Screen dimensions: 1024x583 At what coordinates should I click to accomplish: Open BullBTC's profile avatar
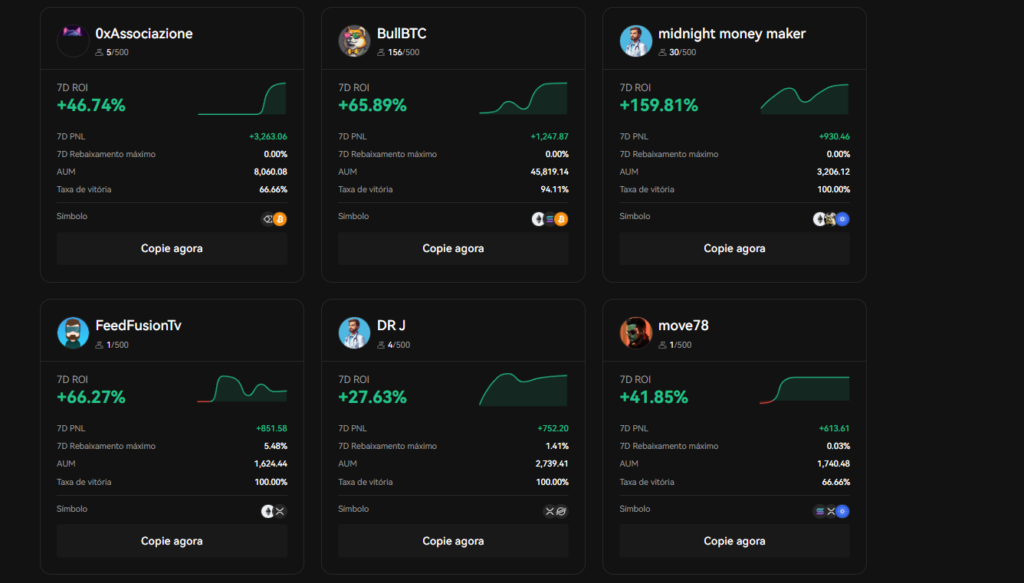tap(354, 41)
